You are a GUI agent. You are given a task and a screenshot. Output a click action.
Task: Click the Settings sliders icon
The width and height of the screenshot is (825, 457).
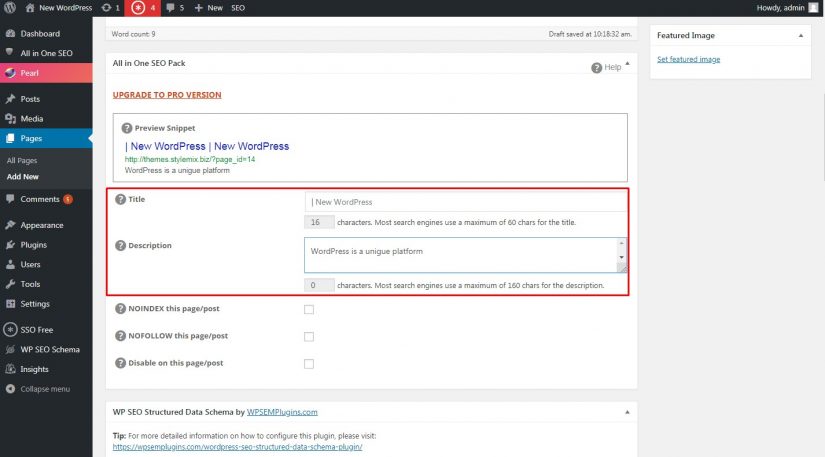click(x=10, y=304)
